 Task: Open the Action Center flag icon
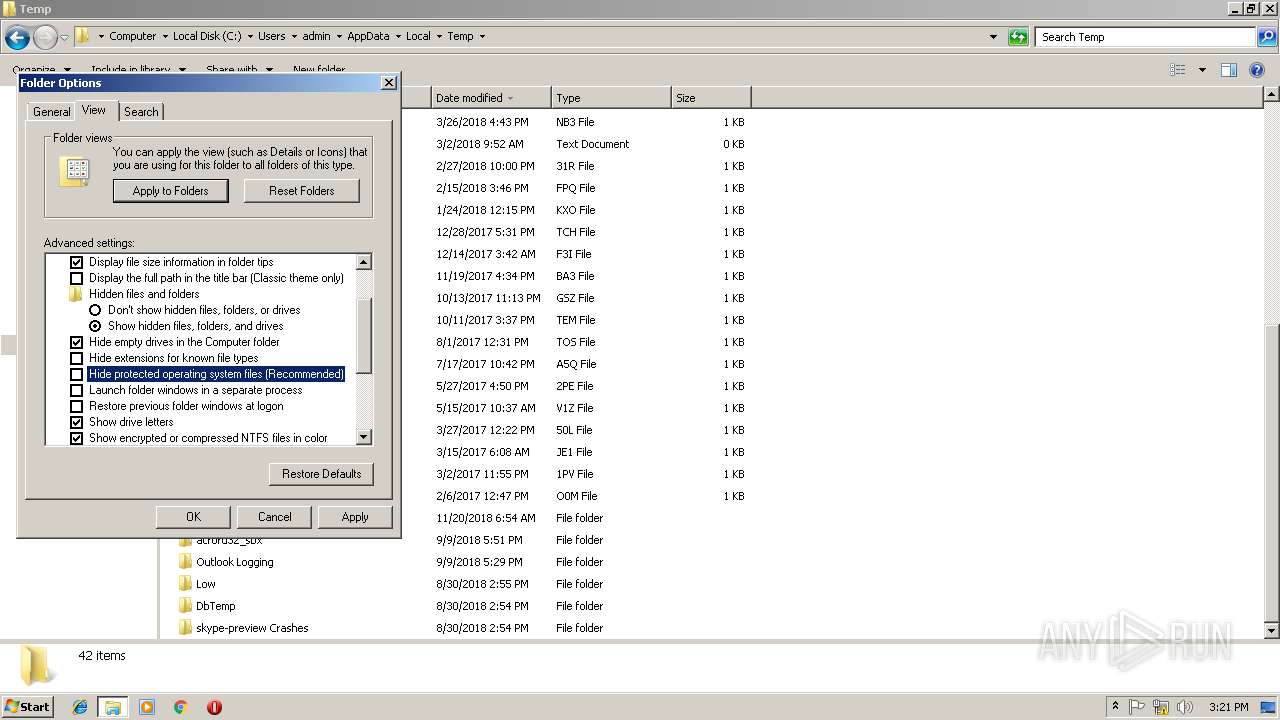(1138, 707)
